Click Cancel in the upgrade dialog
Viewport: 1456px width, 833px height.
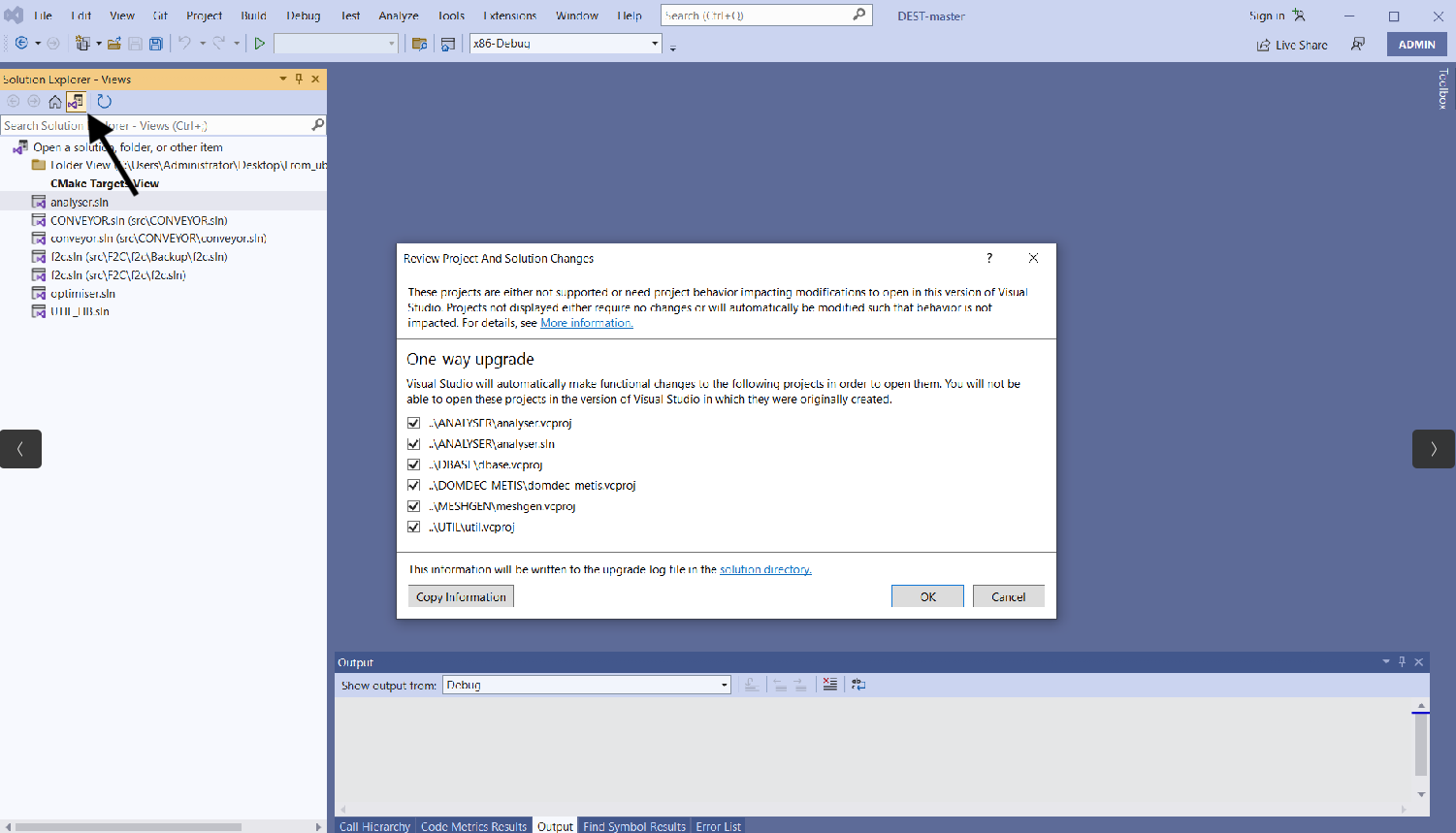(1009, 596)
